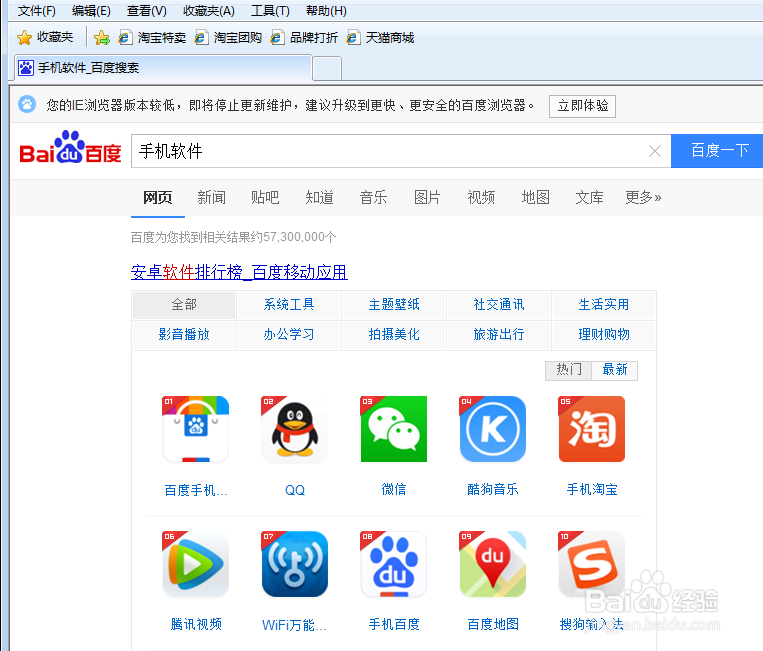Click the QQ penguin app icon
The height and width of the screenshot is (651, 763).
pyautogui.click(x=294, y=429)
